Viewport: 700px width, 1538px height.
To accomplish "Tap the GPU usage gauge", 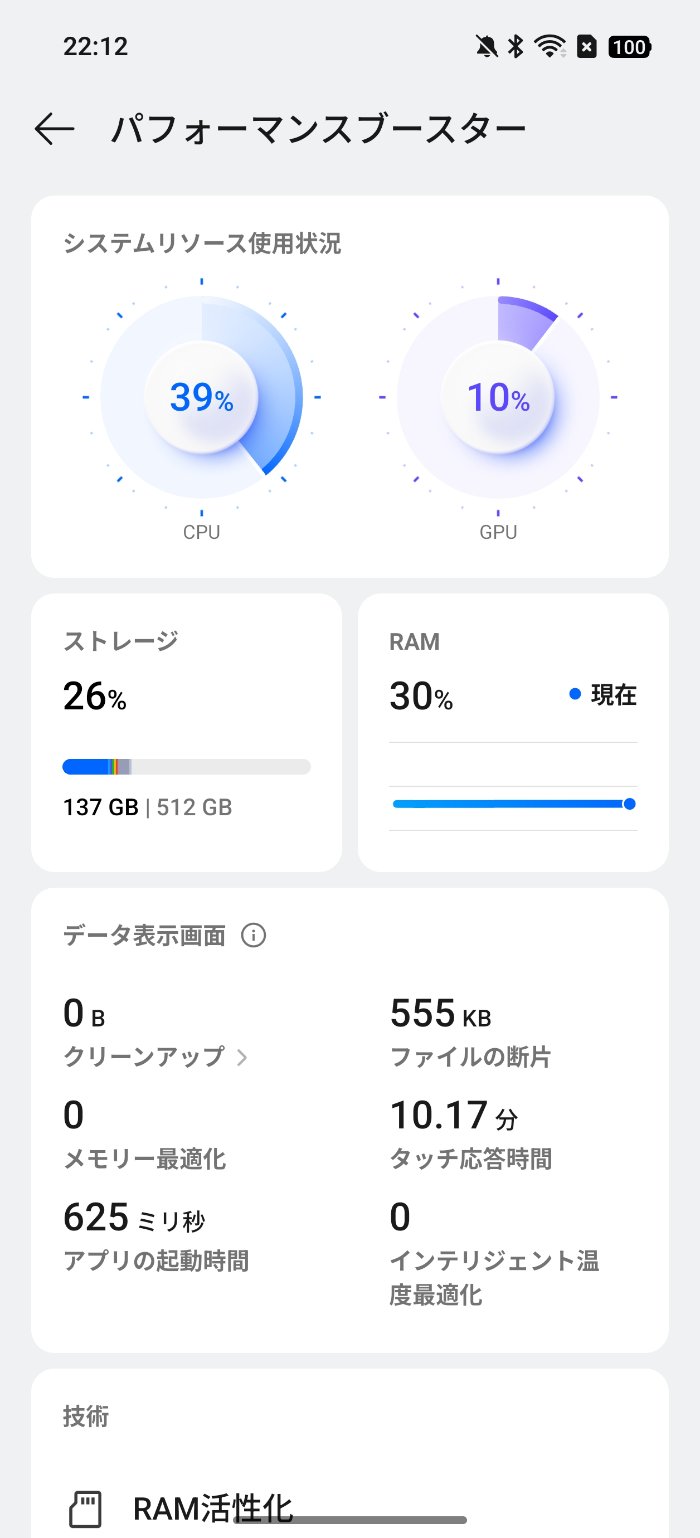I will [x=498, y=398].
